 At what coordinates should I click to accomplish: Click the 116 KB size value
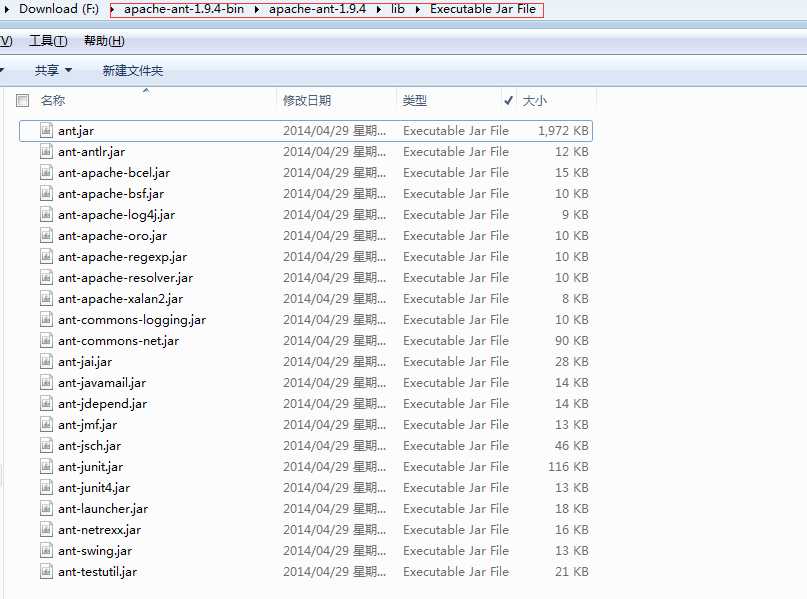click(x=568, y=466)
